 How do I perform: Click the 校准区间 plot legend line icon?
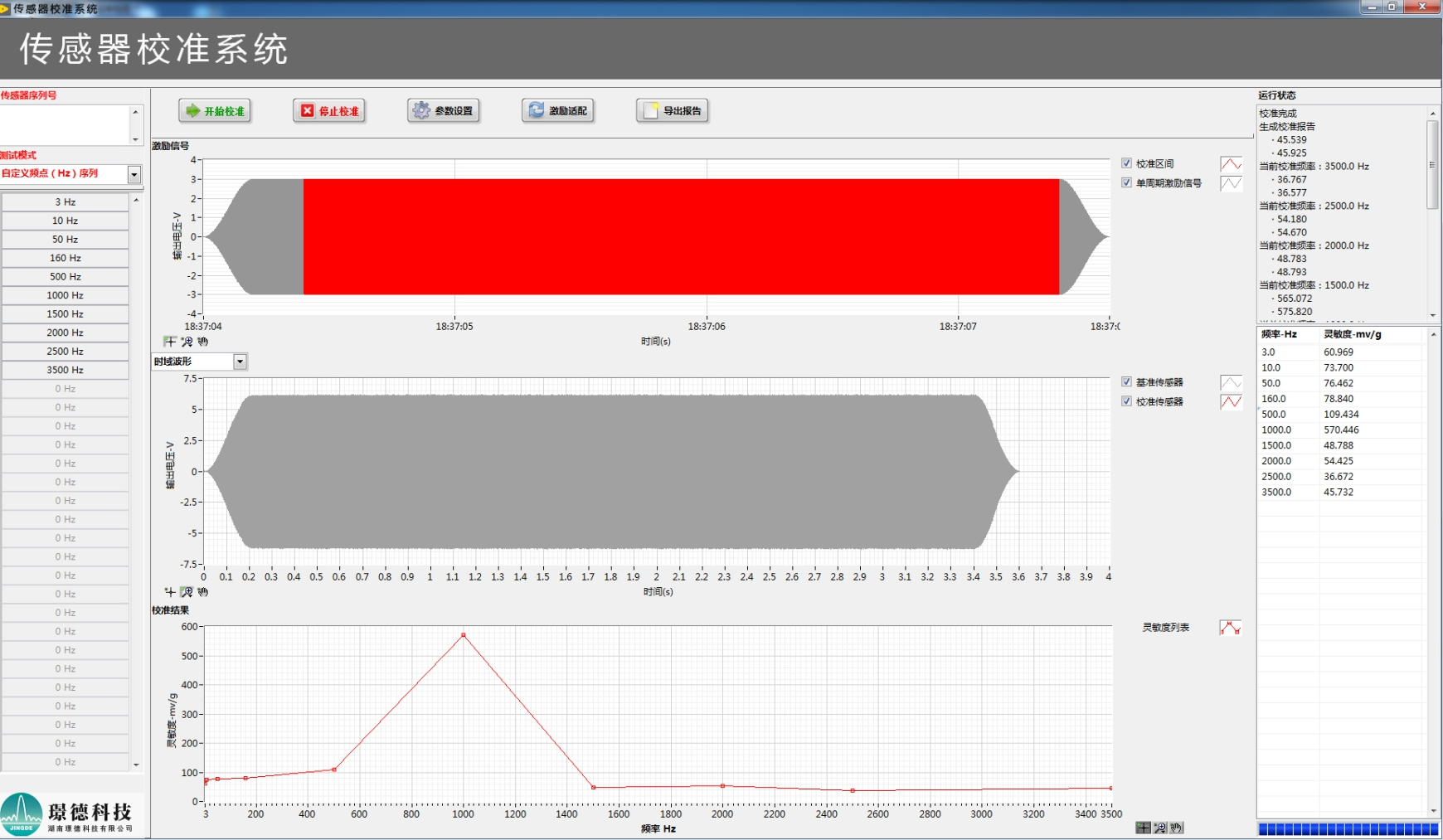coord(1232,164)
